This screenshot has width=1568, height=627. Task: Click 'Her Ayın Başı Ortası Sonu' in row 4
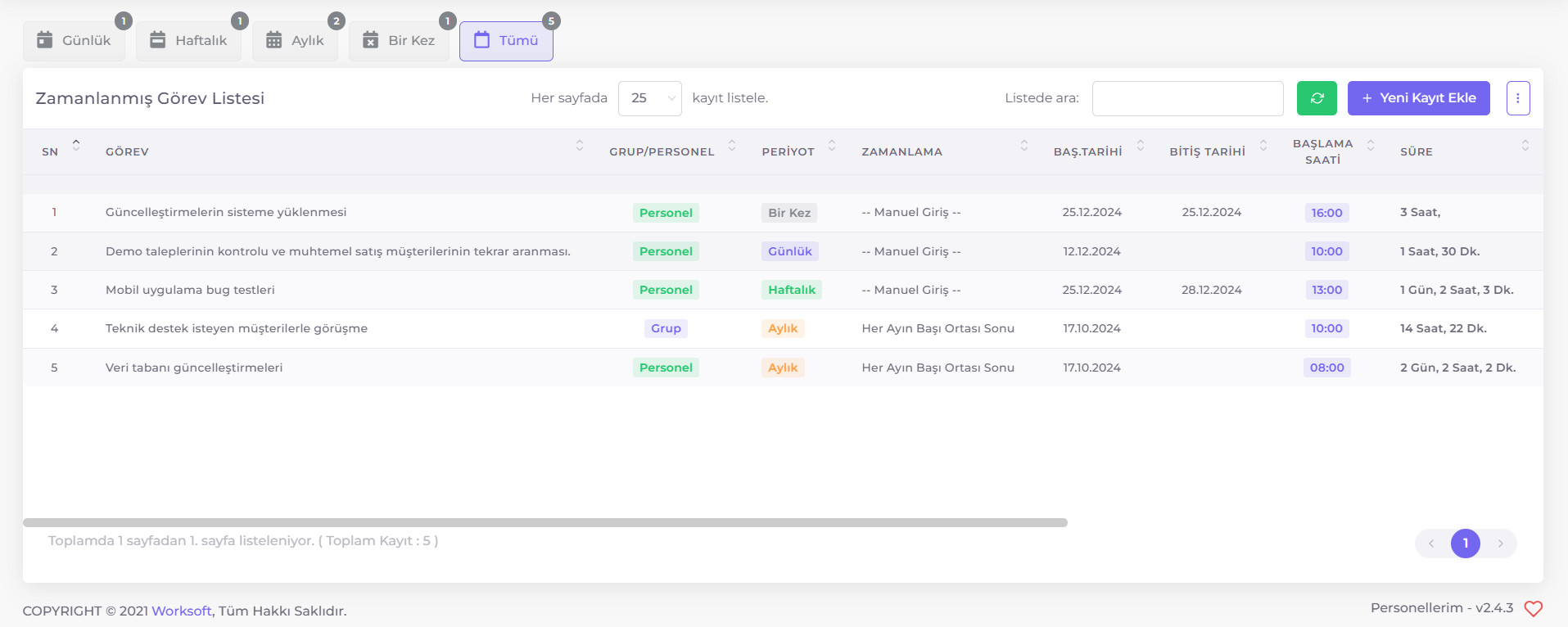938,328
